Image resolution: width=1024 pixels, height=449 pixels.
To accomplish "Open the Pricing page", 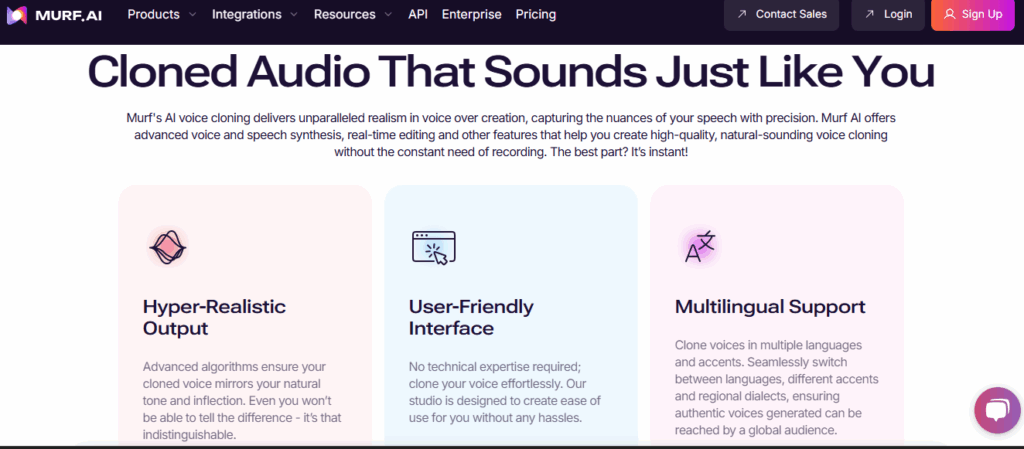I will coord(536,15).
